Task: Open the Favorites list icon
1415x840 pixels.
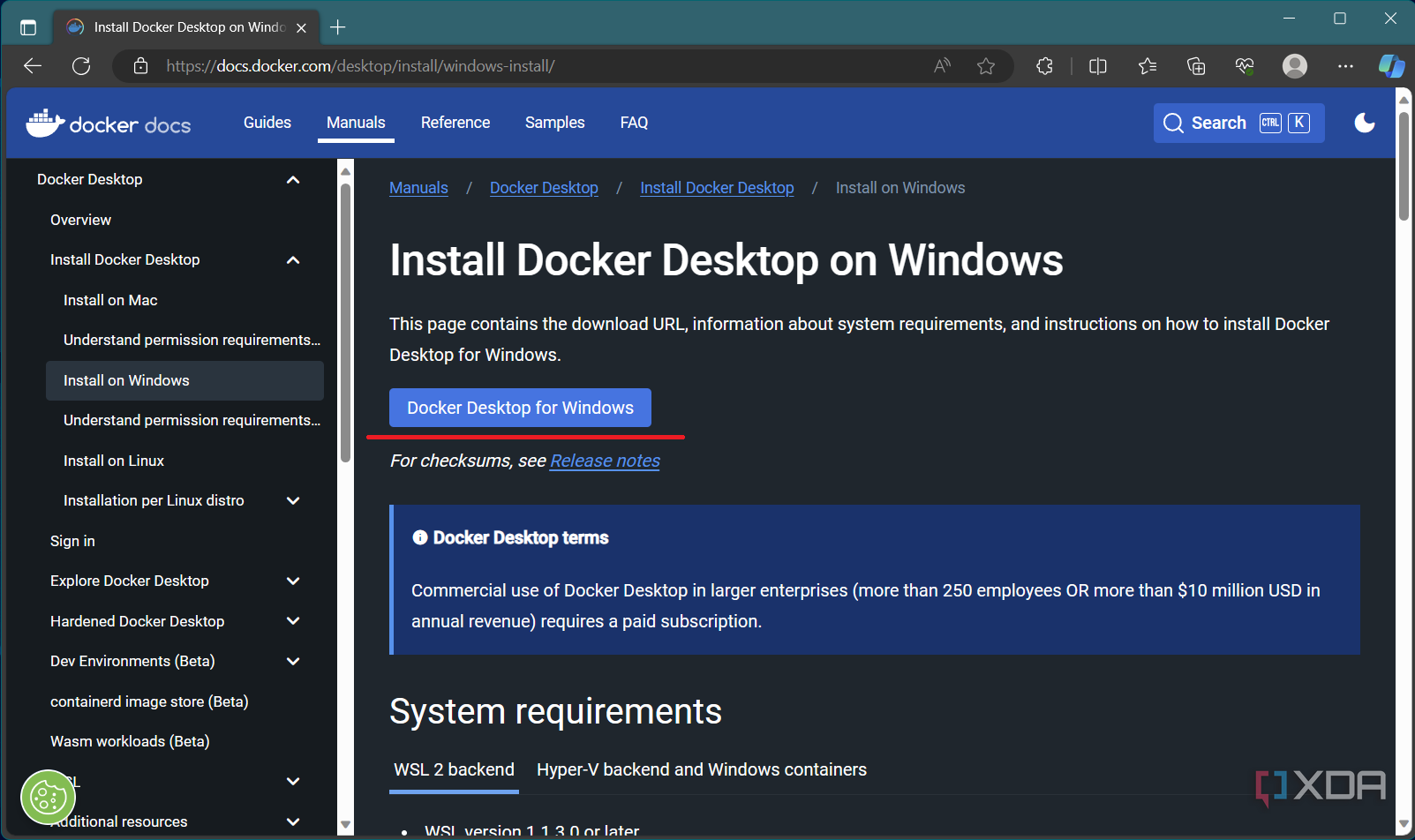Action: [1148, 66]
